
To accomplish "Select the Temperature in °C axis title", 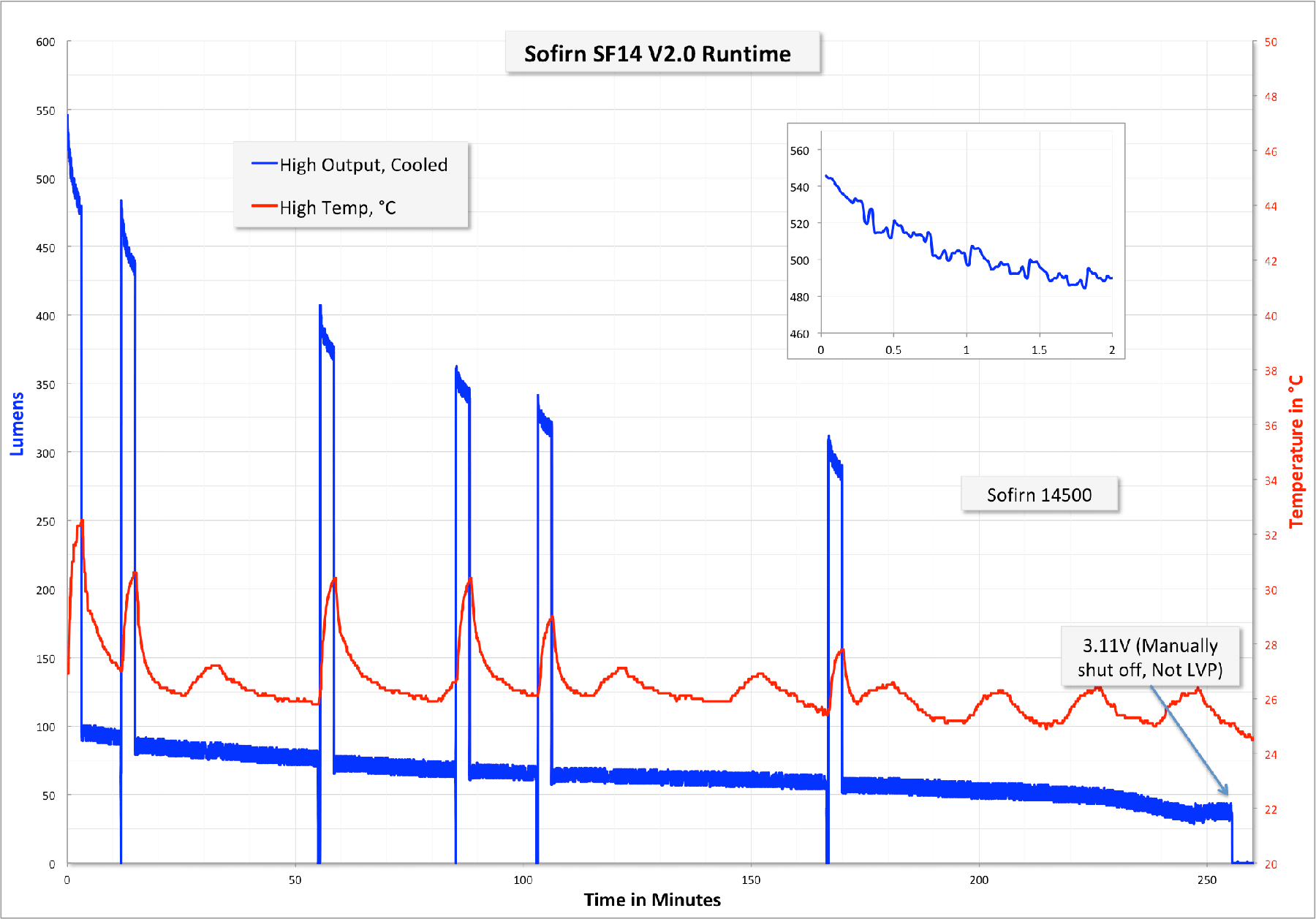I will (1296, 452).
